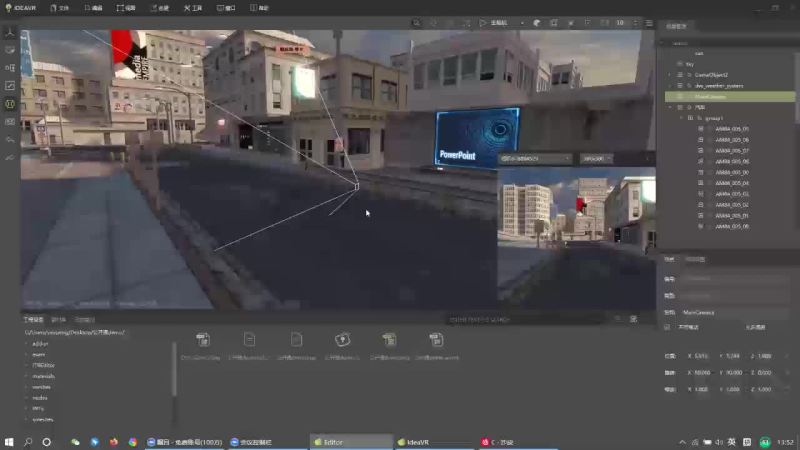Select mesh item AM84_005_02
Image resolution: width=800 pixels, height=450 pixels.
point(732,205)
